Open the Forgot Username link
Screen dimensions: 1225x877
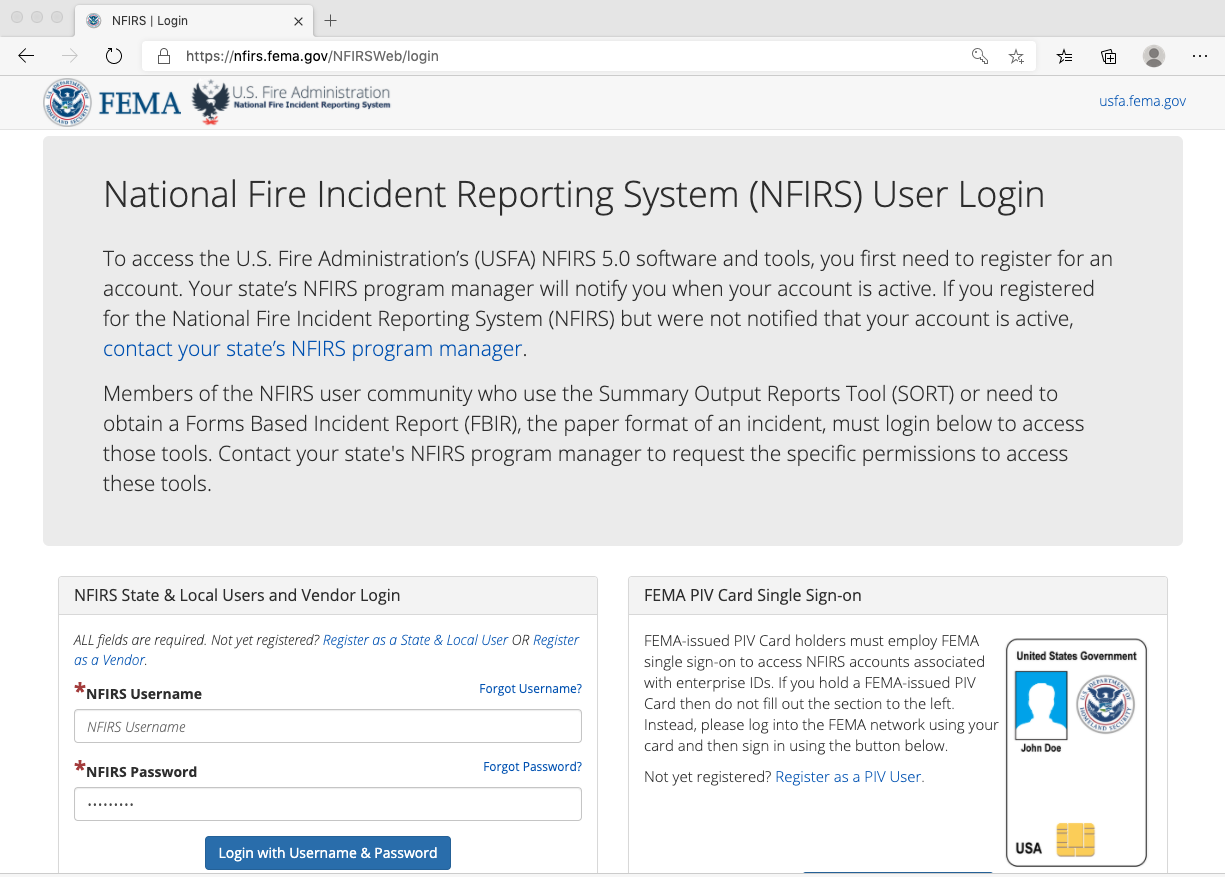pos(530,688)
